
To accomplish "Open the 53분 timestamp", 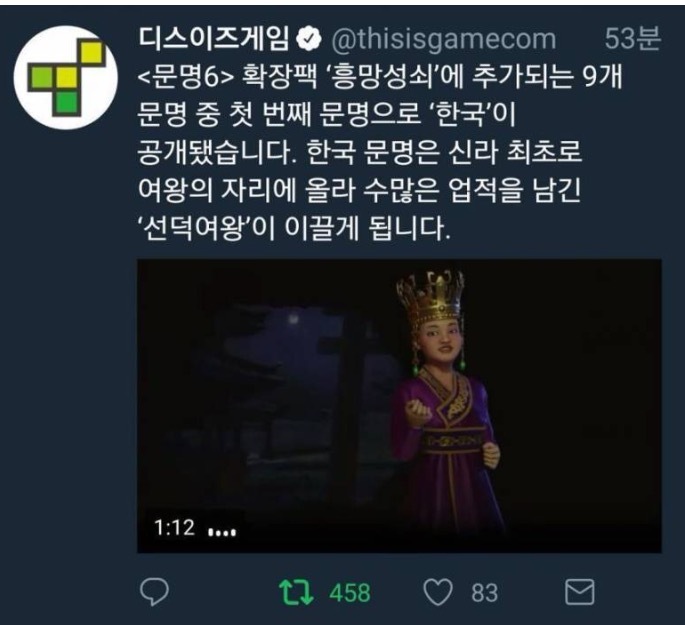I will 632,39.
